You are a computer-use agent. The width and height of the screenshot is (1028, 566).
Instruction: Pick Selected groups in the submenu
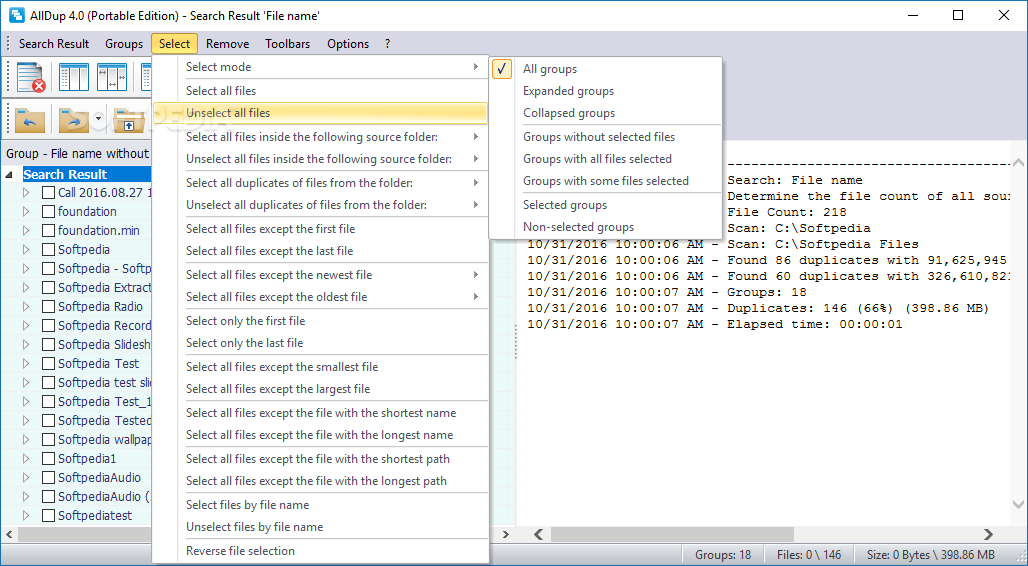coord(606,205)
